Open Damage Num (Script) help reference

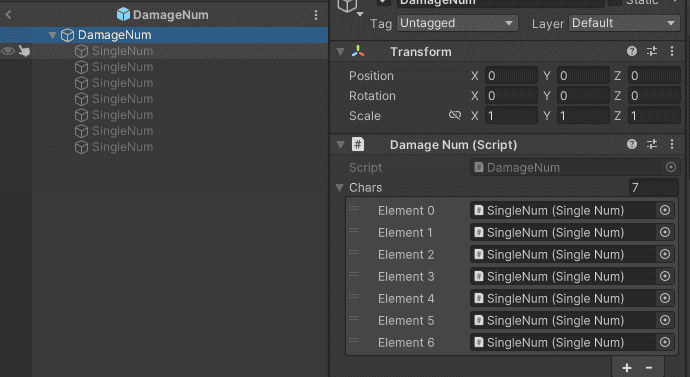(632, 144)
